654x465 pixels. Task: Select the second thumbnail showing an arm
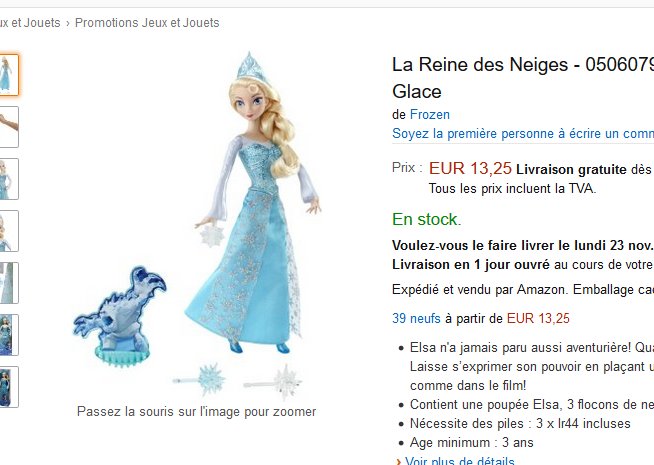point(6,127)
